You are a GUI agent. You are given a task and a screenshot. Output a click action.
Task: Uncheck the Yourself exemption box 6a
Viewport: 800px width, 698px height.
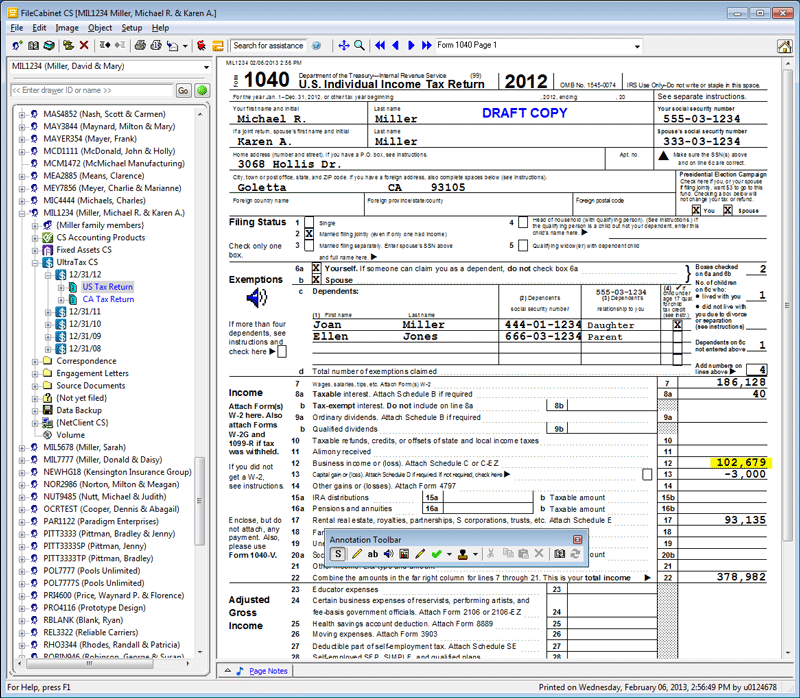[x=316, y=269]
